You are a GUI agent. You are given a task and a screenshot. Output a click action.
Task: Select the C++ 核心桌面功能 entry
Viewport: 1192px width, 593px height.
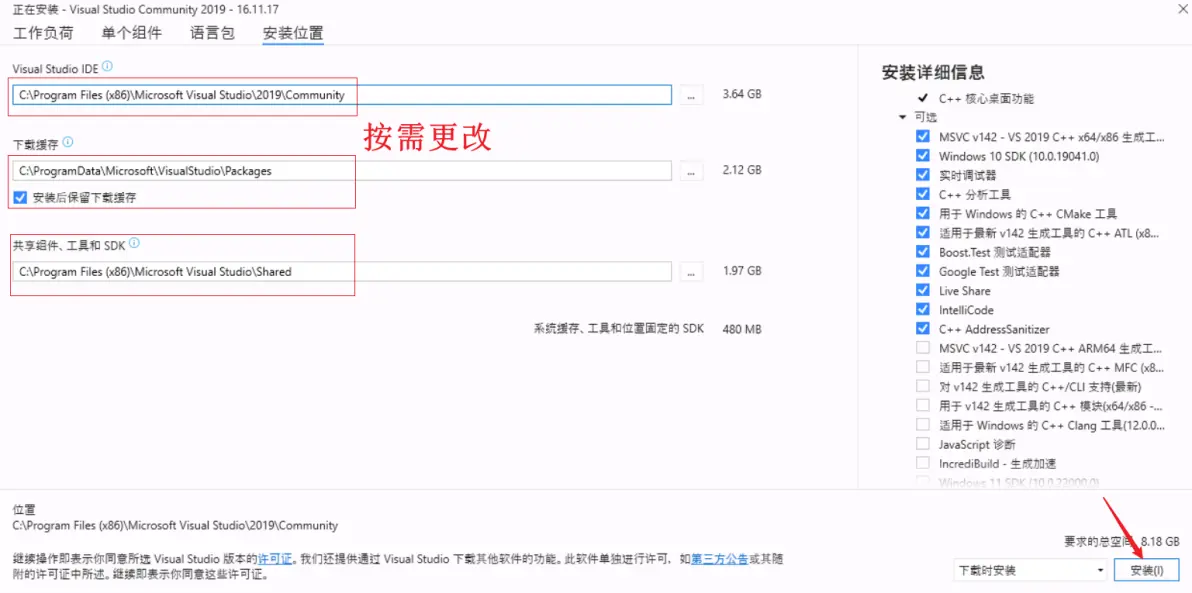(986, 99)
